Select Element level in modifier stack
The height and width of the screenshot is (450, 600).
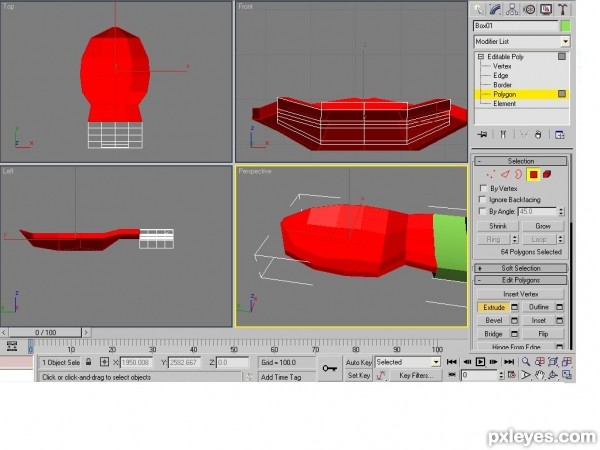[504, 103]
